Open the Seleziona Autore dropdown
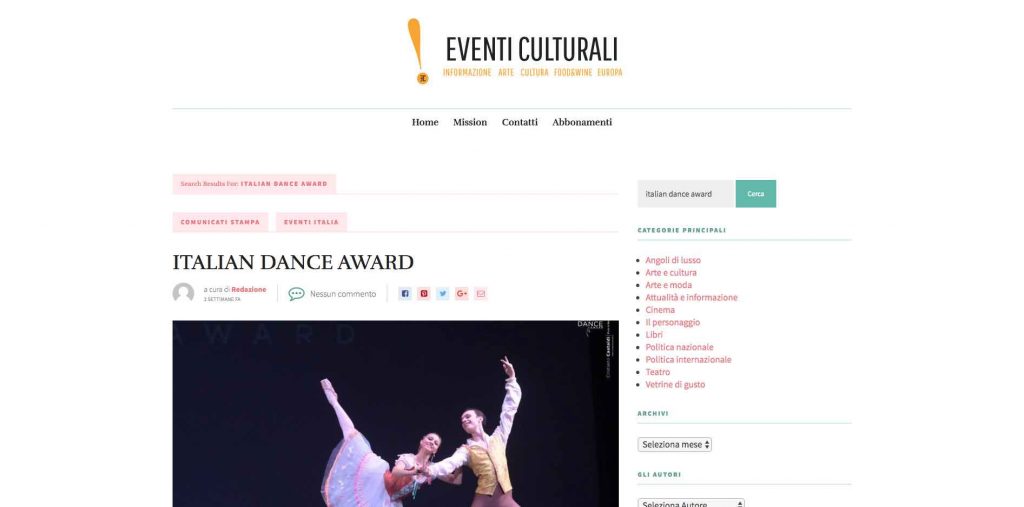The image size is (1024, 507). click(x=691, y=503)
